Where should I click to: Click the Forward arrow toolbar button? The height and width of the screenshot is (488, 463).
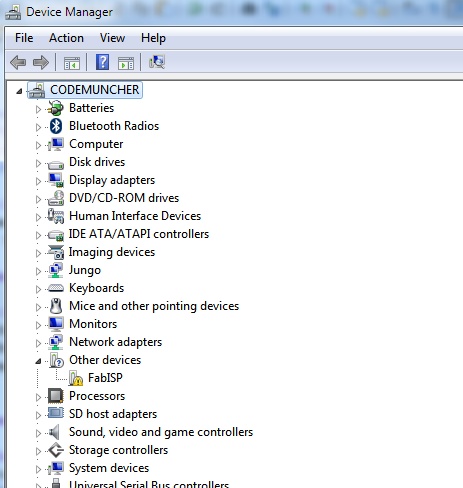tap(41, 62)
